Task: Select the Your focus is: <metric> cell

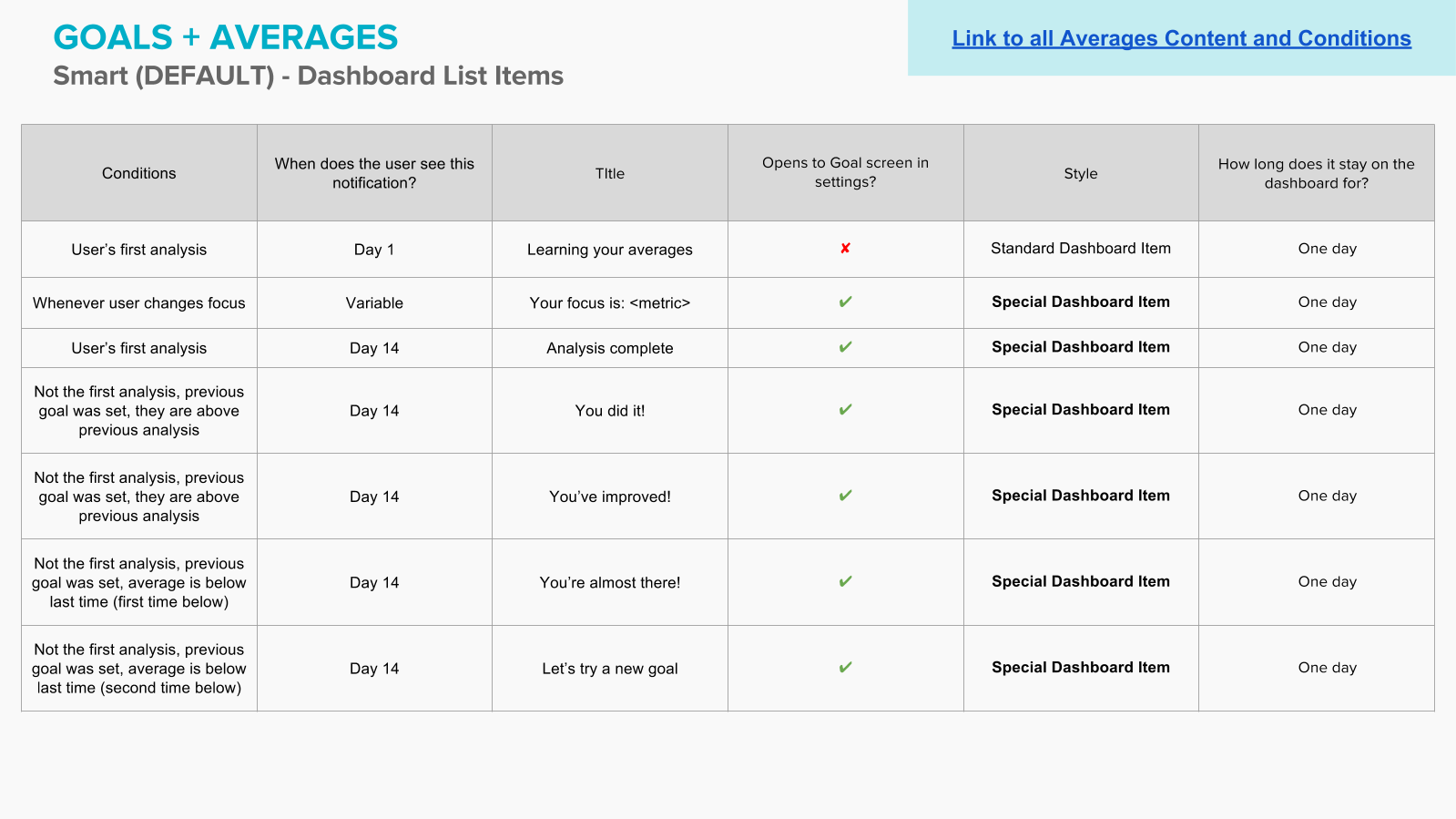Action: pyautogui.click(x=610, y=303)
